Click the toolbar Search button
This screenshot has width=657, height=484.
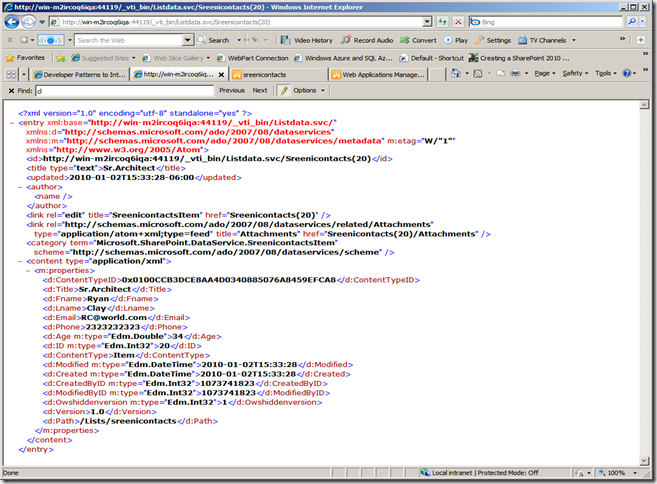[214, 40]
